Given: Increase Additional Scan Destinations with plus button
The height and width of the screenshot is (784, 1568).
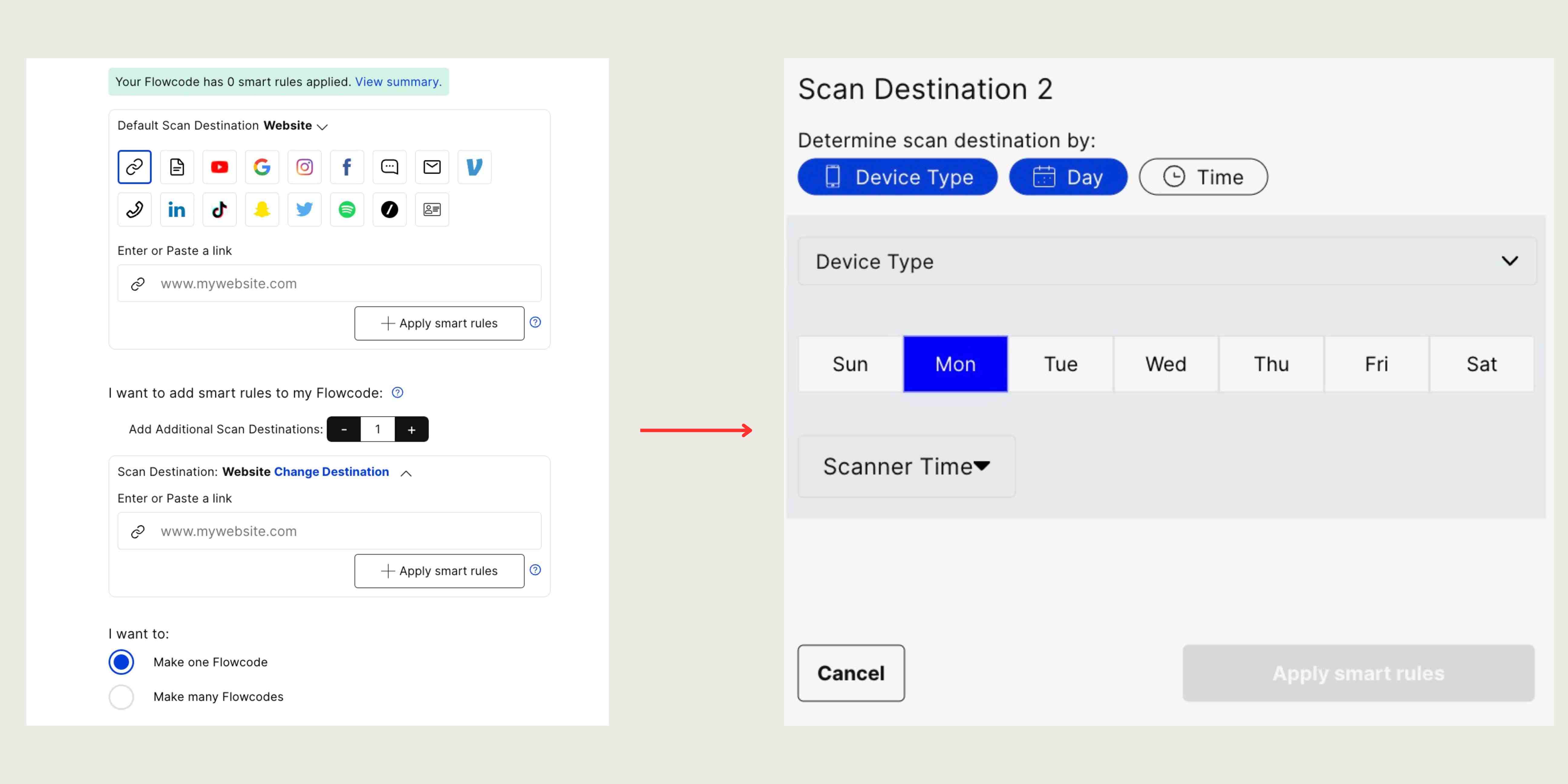Looking at the screenshot, I should tap(411, 429).
